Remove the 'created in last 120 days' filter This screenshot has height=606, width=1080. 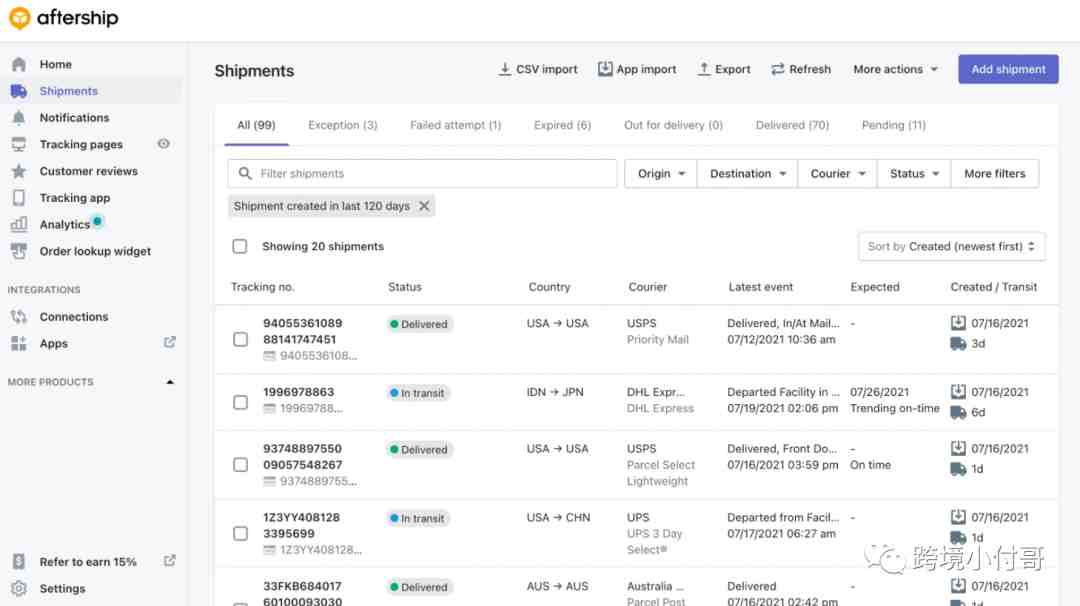point(424,206)
